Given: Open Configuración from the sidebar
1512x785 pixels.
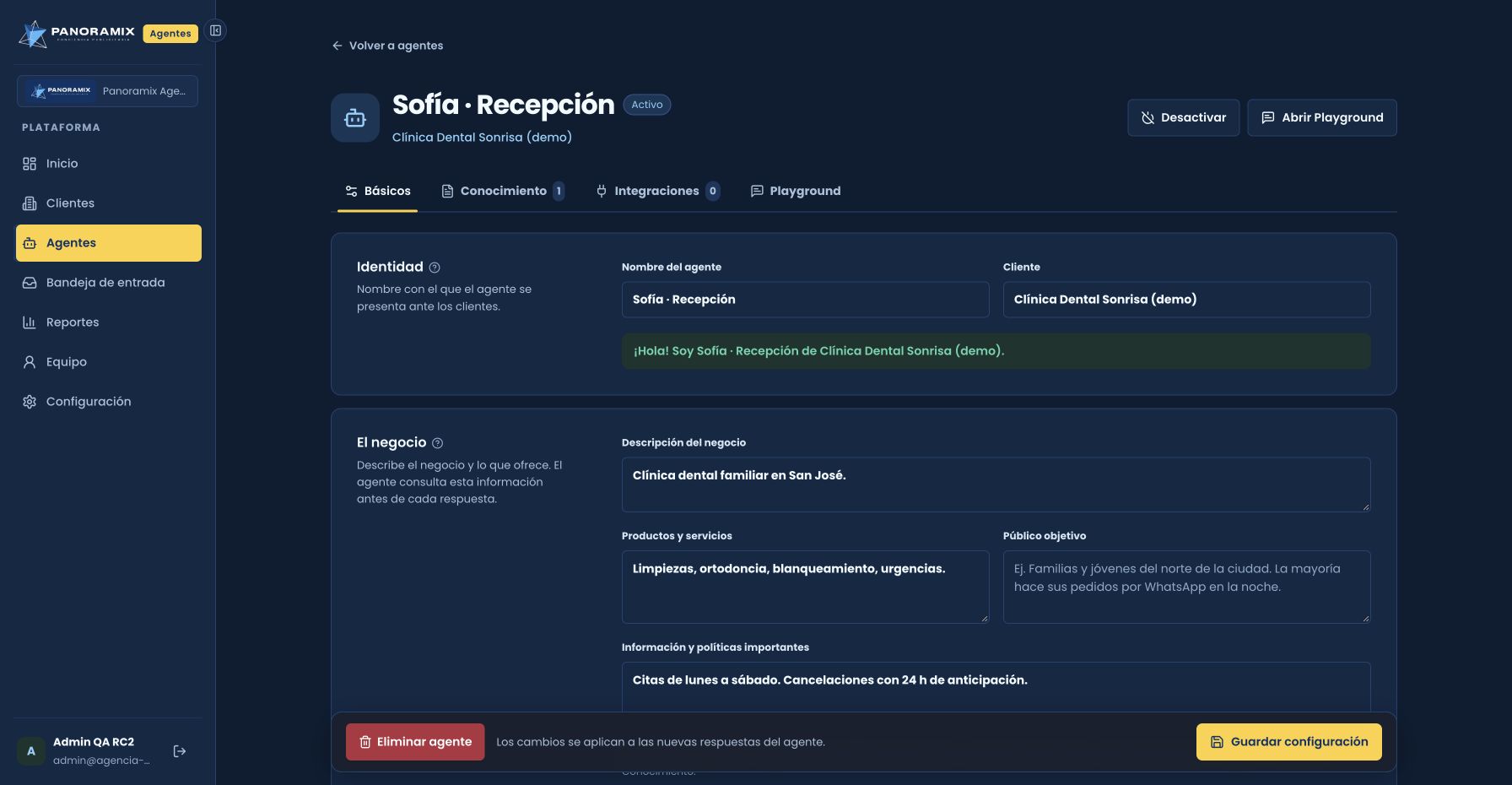Looking at the screenshot, I should point(108,402).
